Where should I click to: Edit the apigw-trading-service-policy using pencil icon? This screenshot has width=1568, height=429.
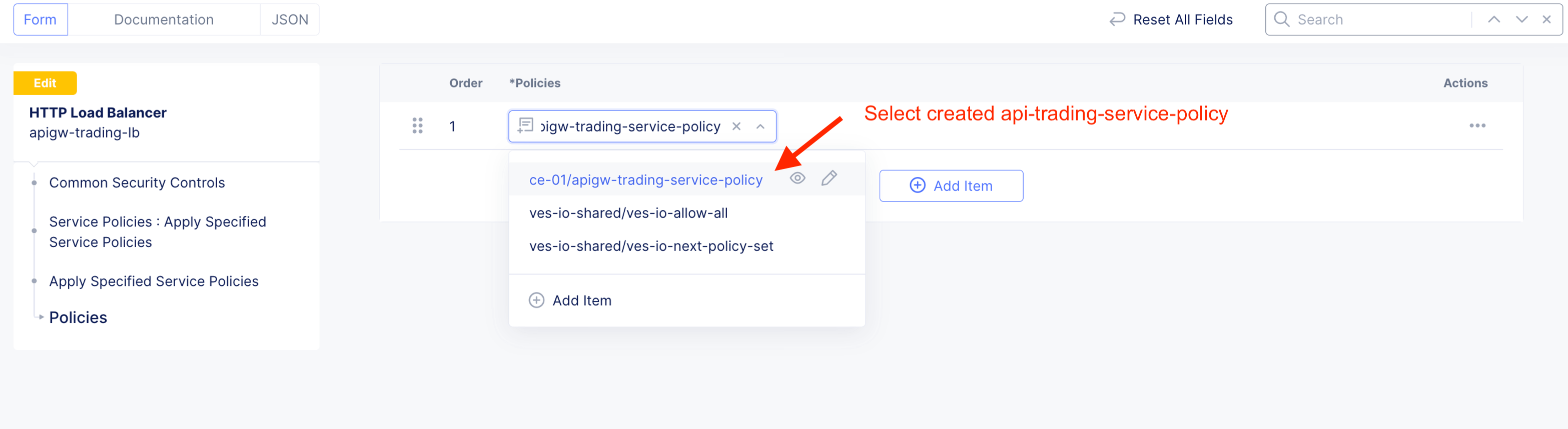coord(829,178)
